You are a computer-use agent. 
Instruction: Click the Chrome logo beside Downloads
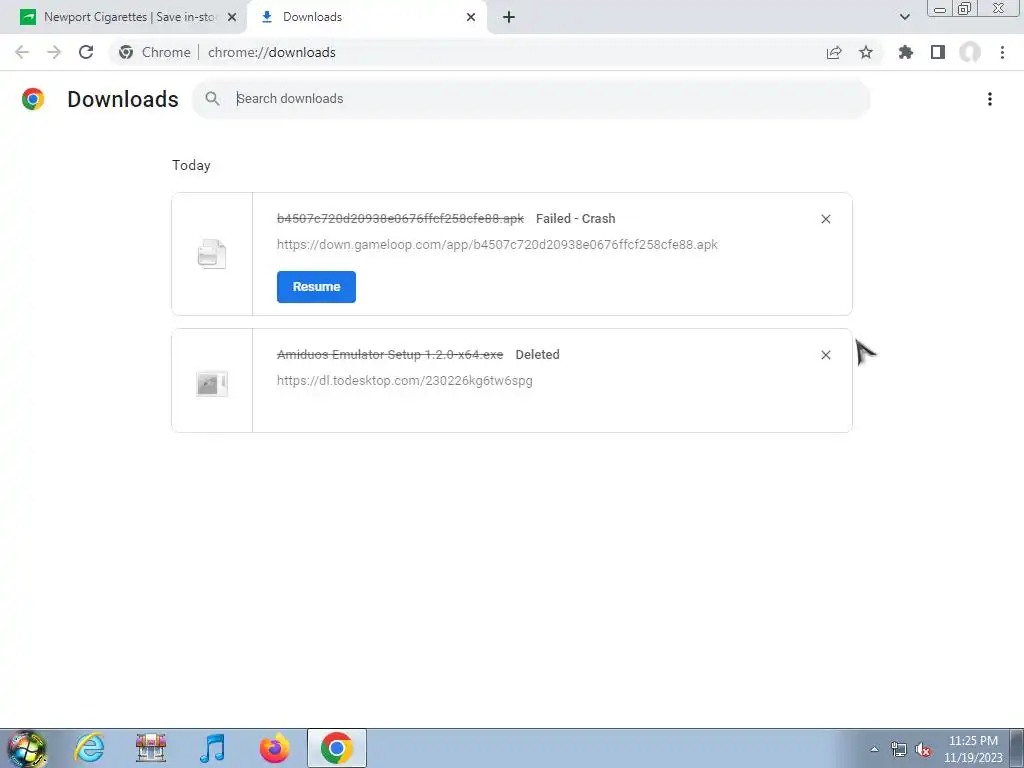[x=33, y=99]
